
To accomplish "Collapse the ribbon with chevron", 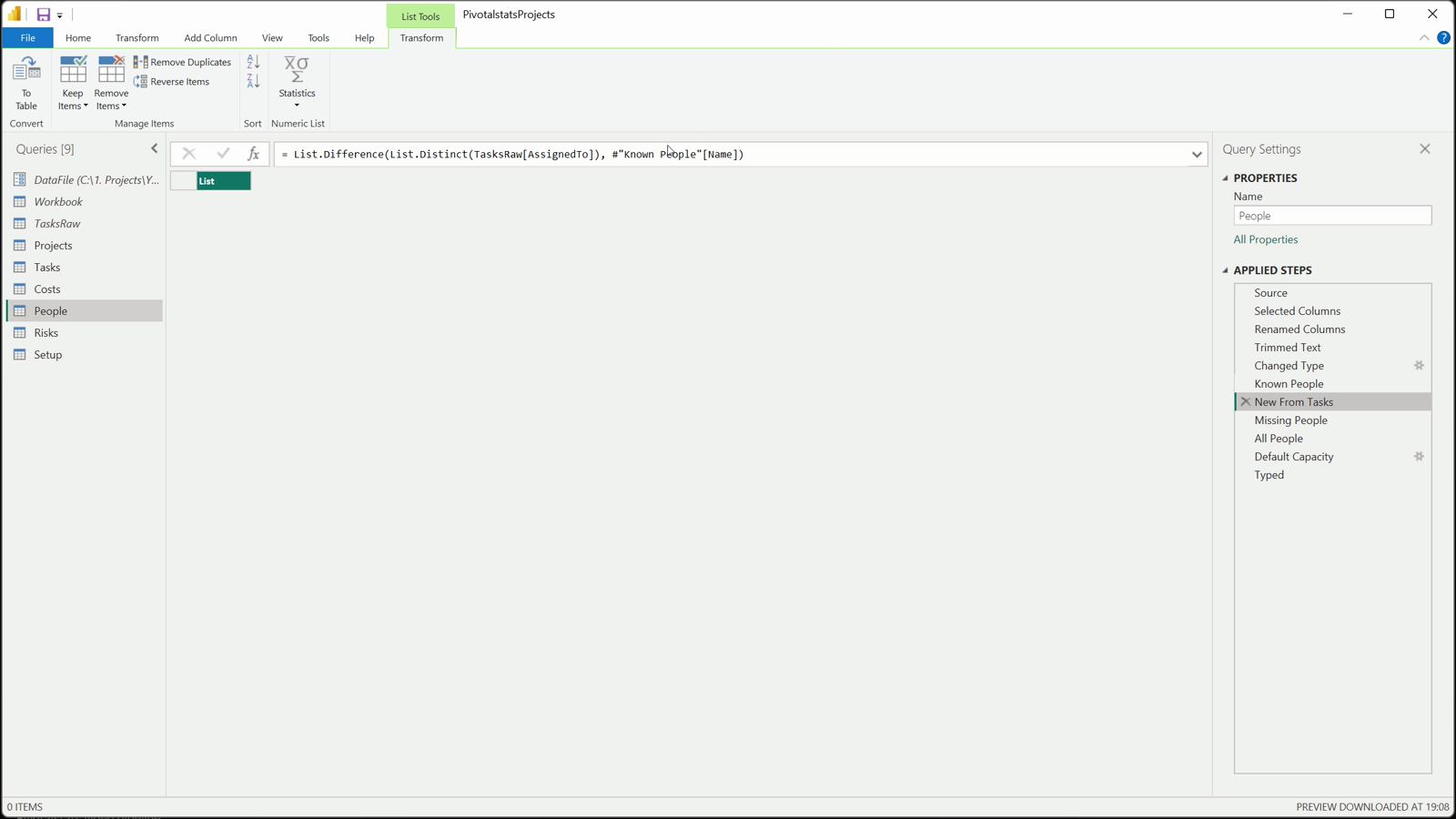I will (1424, 37).
